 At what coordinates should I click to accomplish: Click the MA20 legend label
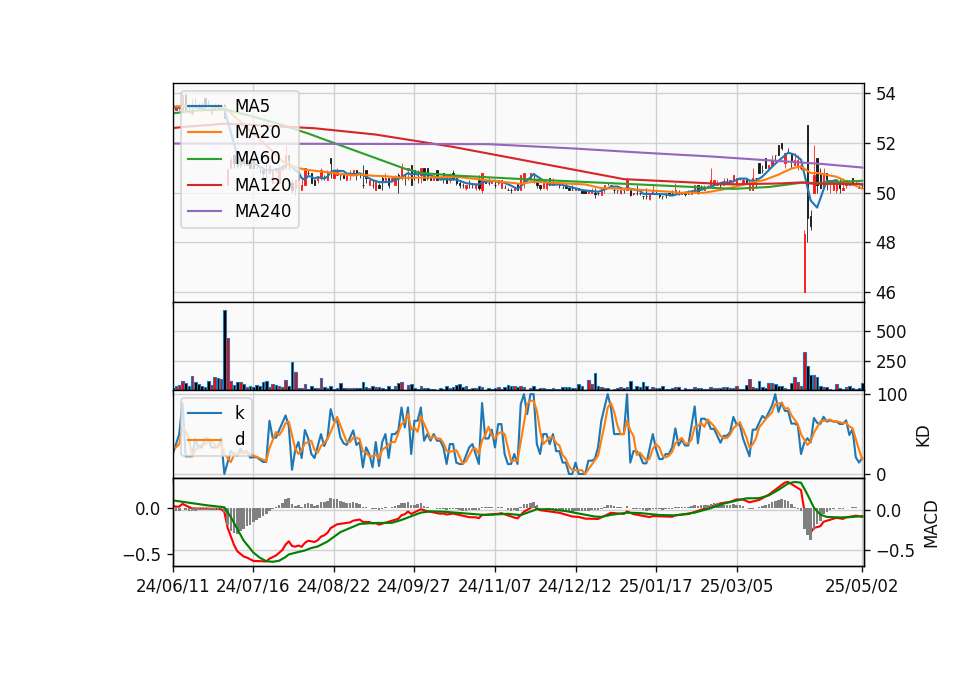click(257, 132)
